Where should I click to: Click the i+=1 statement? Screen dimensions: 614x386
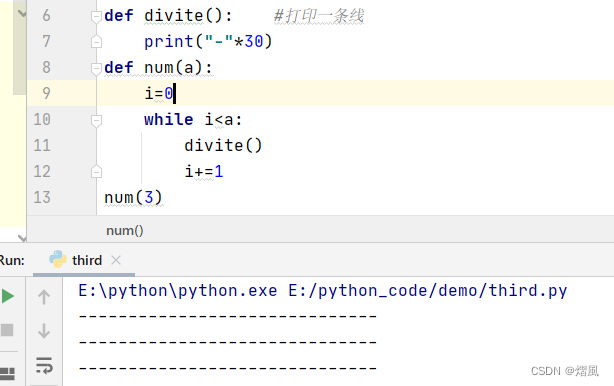coord(204,171)
